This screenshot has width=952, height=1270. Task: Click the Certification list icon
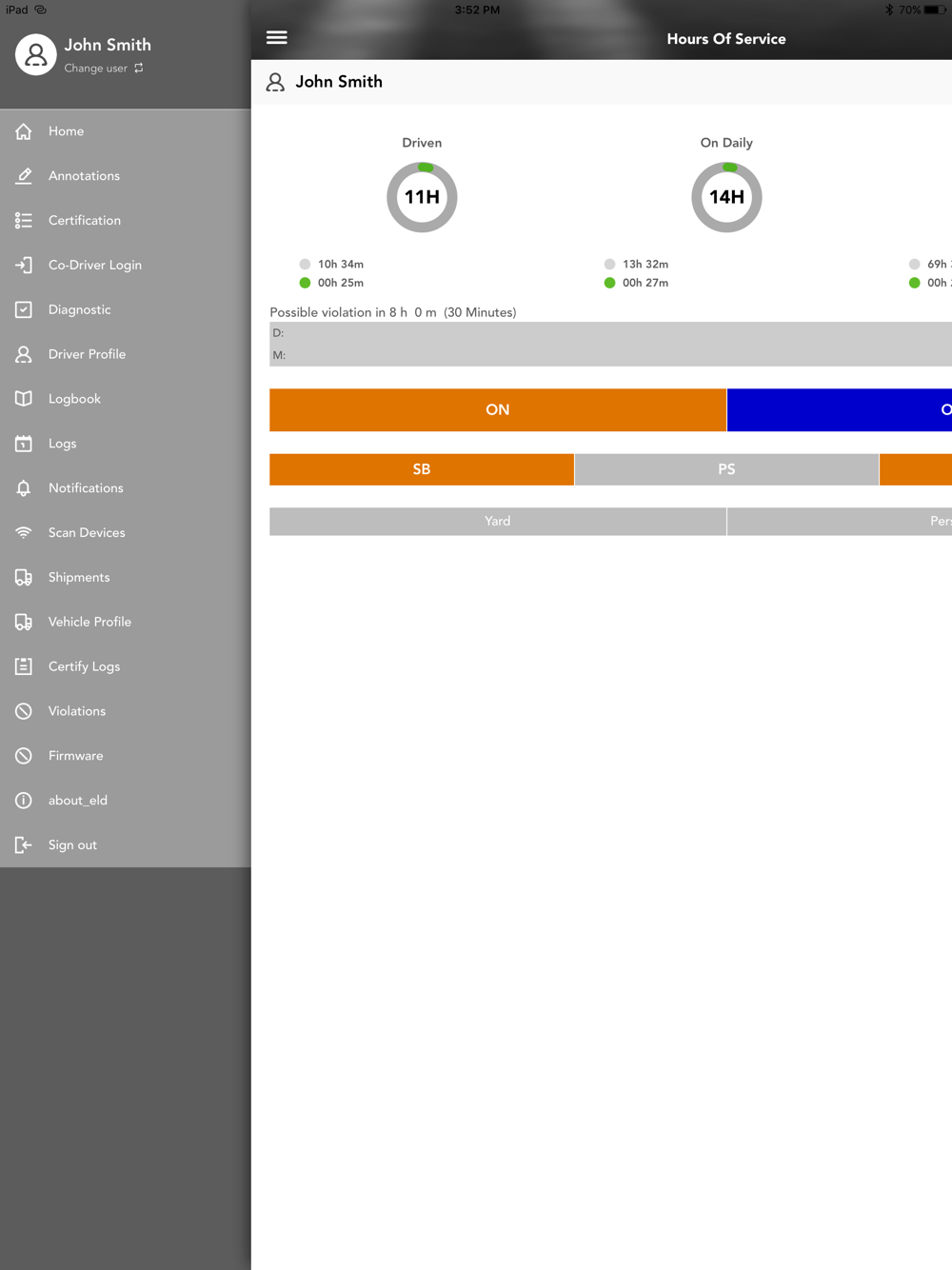click(24, 221)
